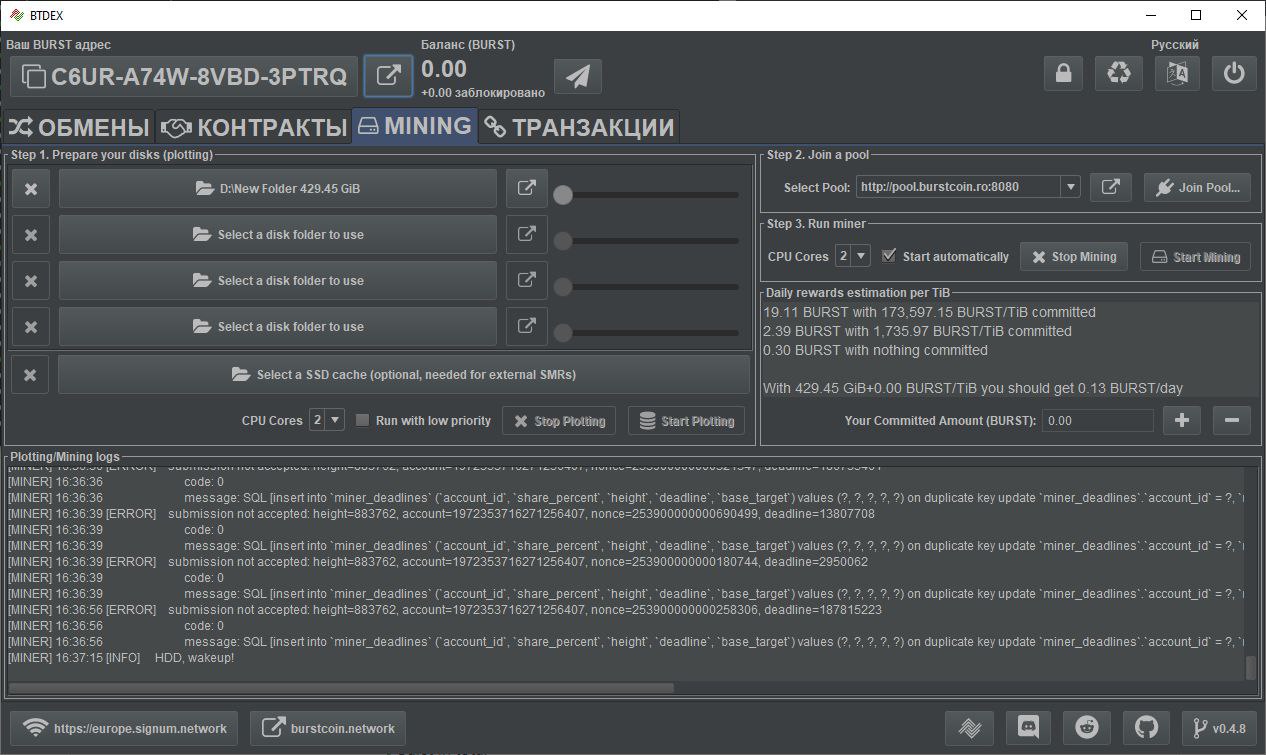
Task: Toggle Start automatically checkbox
Action: [889, 256]
